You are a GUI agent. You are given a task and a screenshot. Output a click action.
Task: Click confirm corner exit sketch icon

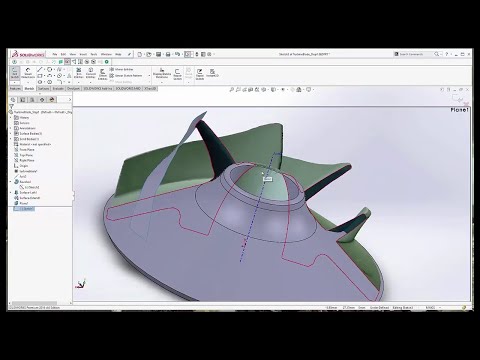tap(457, 98)
